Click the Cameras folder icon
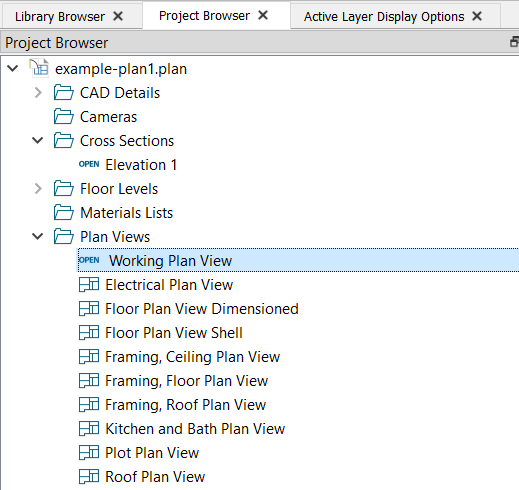 64,117
